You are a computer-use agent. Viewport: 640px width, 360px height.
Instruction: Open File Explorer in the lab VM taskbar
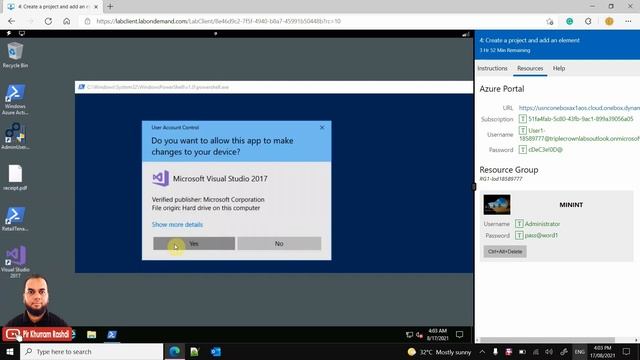(91, 334)
